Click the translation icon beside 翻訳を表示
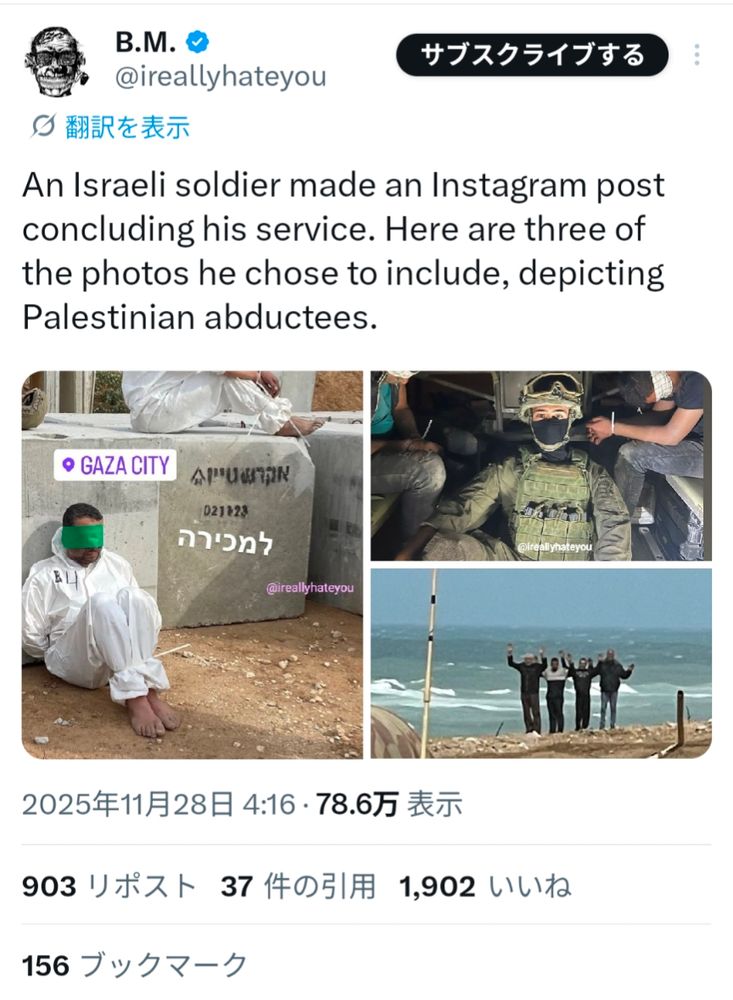Image resolution: width=733 pixels, height=1000 pixels. [x=43, y=127]
